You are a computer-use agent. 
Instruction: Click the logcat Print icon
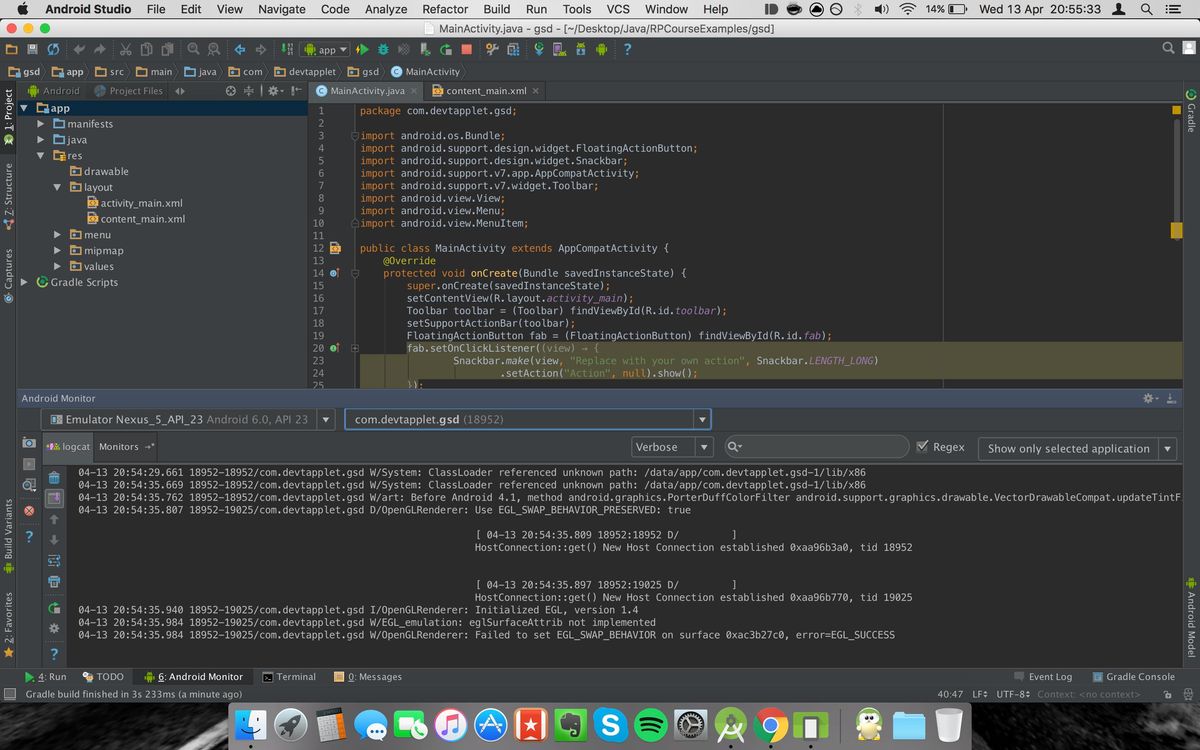(x=54, y=581)
